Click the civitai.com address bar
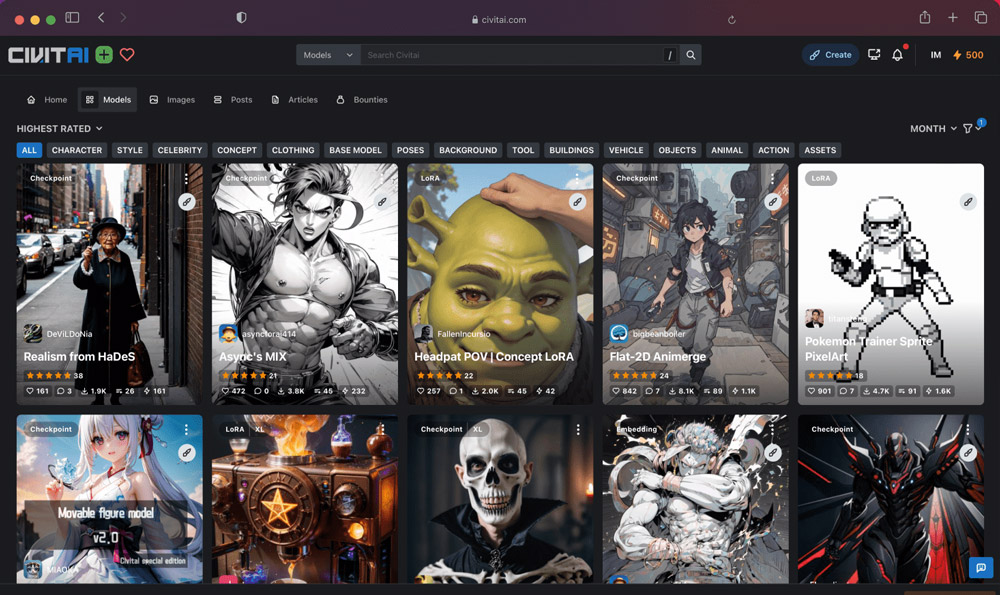Screen dimensions: 1000x595 (x=499, y=20)
